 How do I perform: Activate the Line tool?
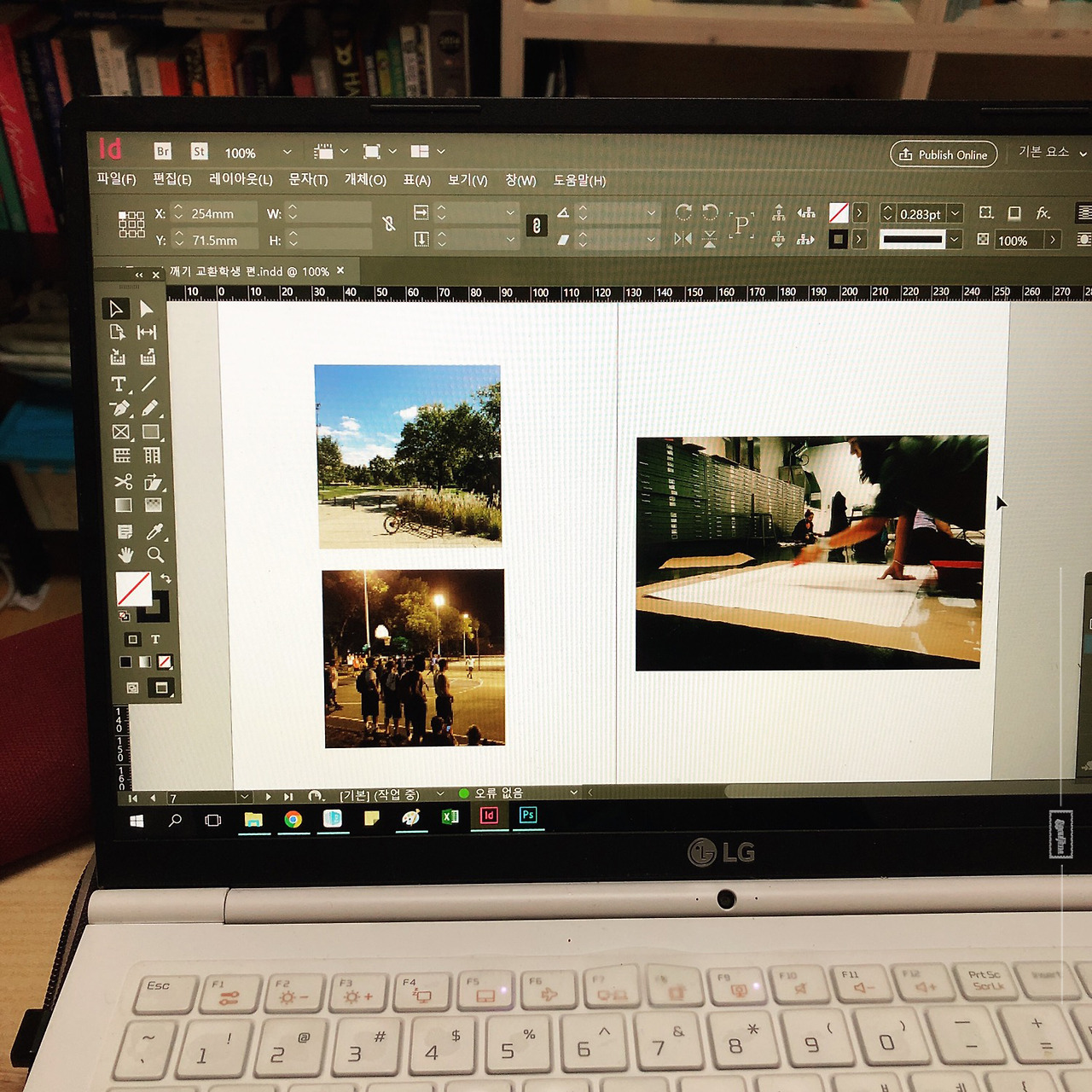pos(149,384)
